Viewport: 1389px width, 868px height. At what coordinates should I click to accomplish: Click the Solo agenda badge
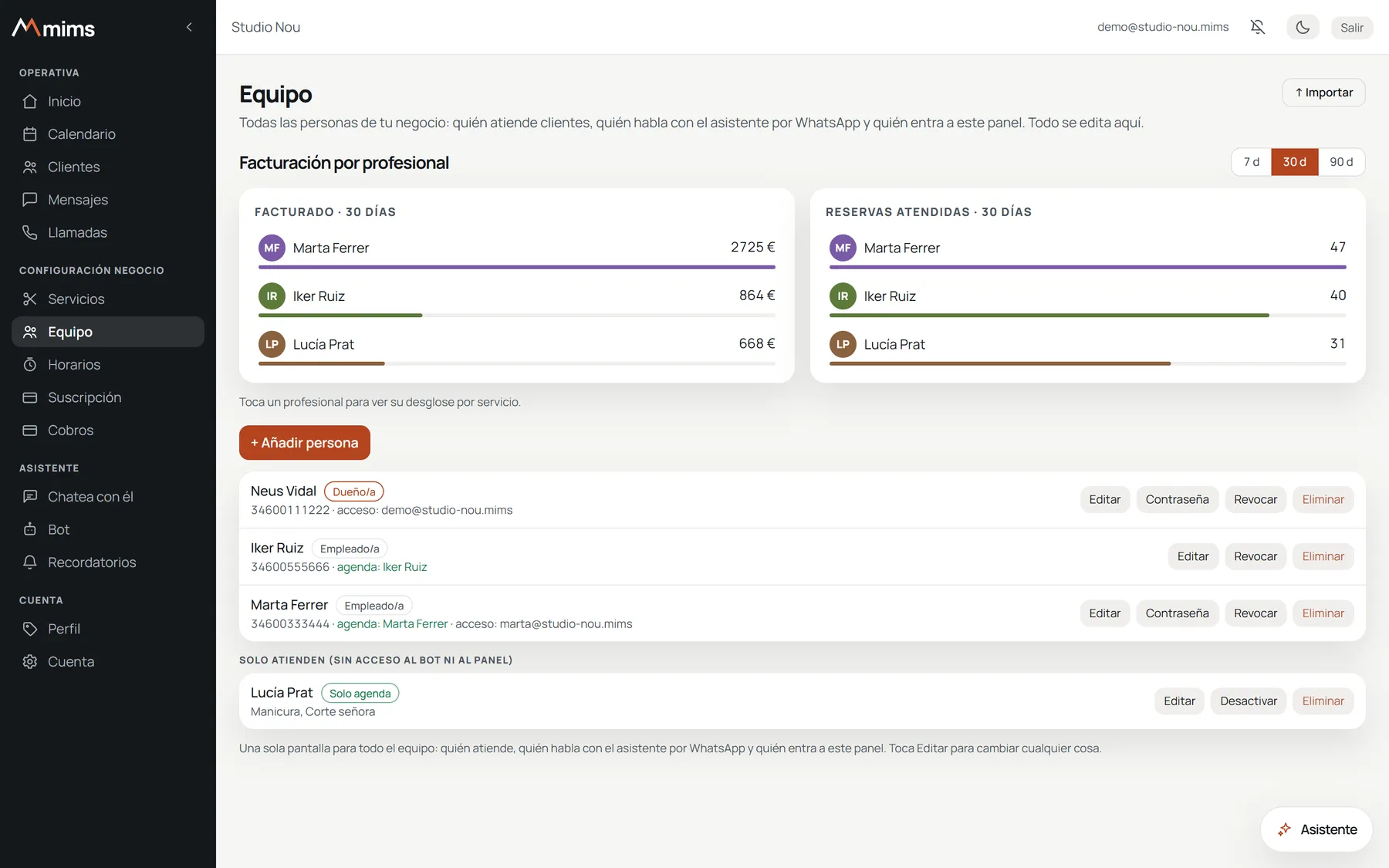pyautogui.click(x=360, y=693)
